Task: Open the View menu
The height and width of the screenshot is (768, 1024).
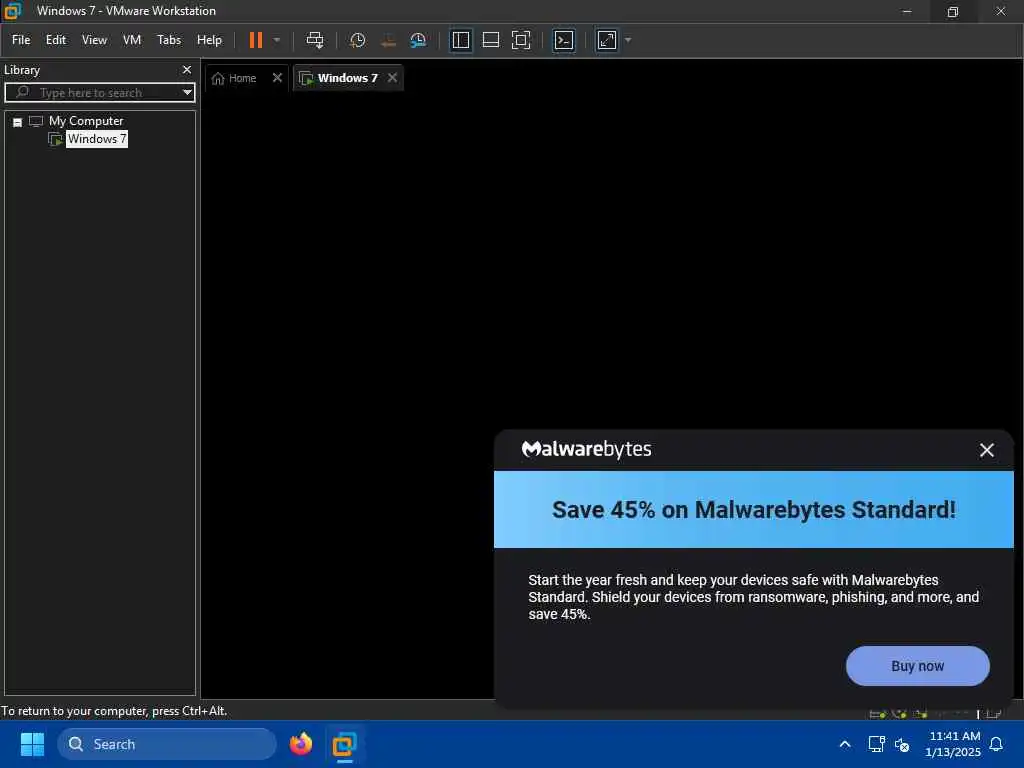Action: click(x=94, y=40)
